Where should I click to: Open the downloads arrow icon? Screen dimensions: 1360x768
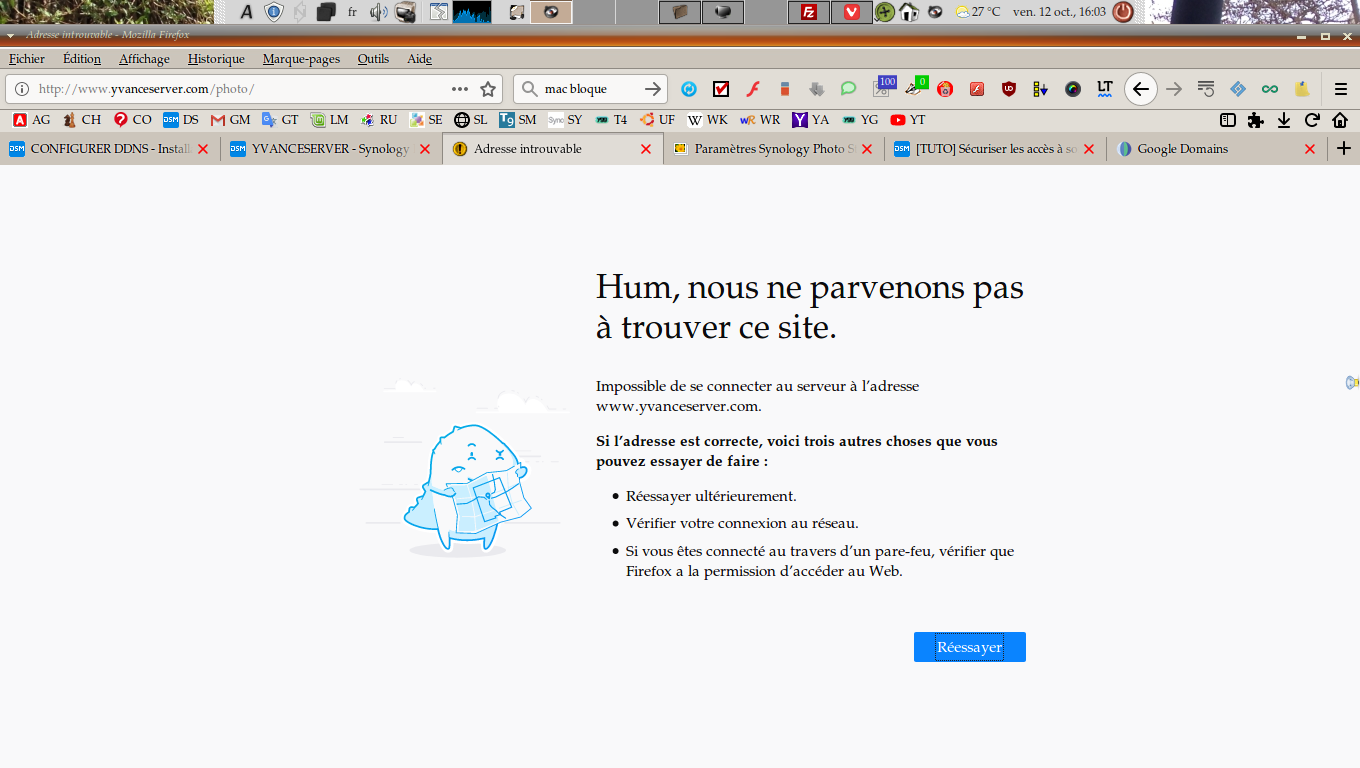(x=1284, y=120)
